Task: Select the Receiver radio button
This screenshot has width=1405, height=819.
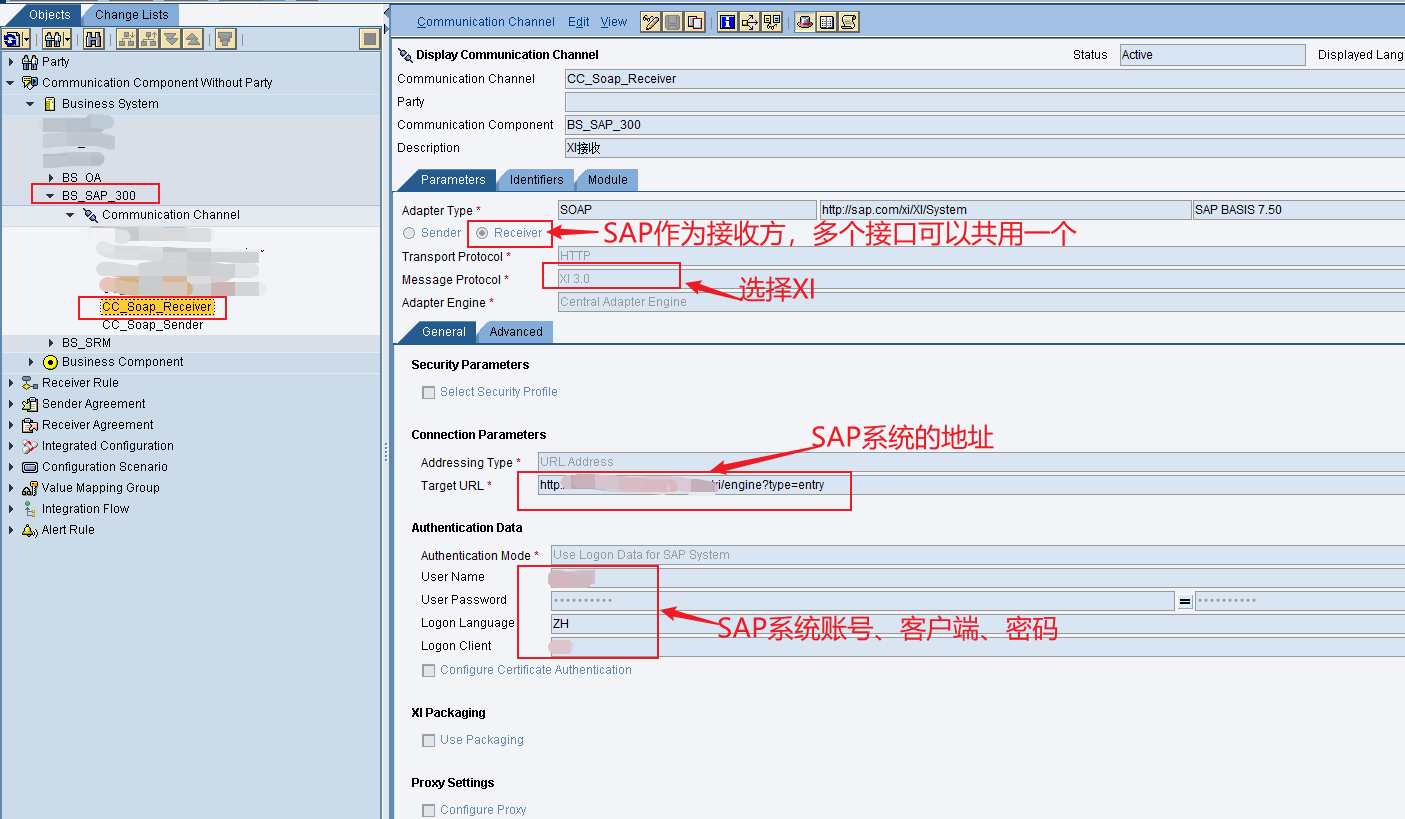Action: tap(483, 233)
